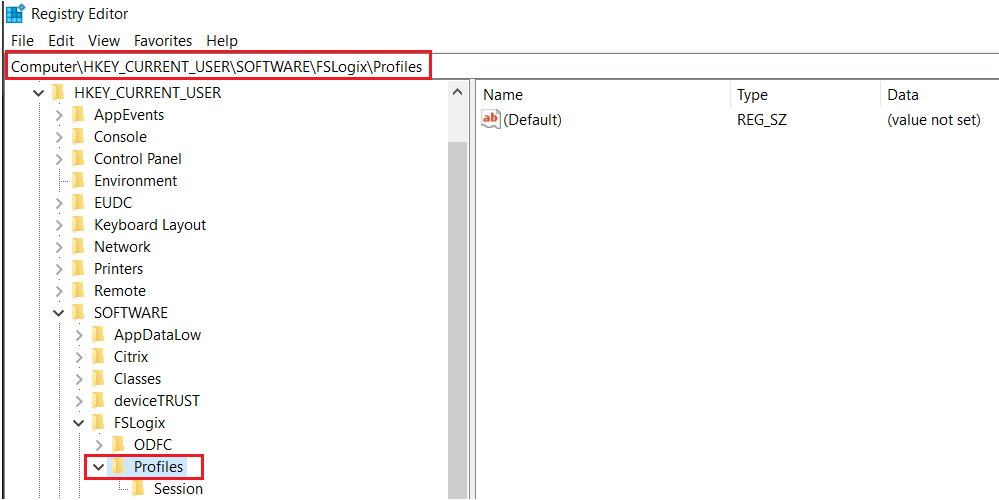This screenshot has width=999, height=500.
Task: Expand the Console key
Action: click(59, 138)
